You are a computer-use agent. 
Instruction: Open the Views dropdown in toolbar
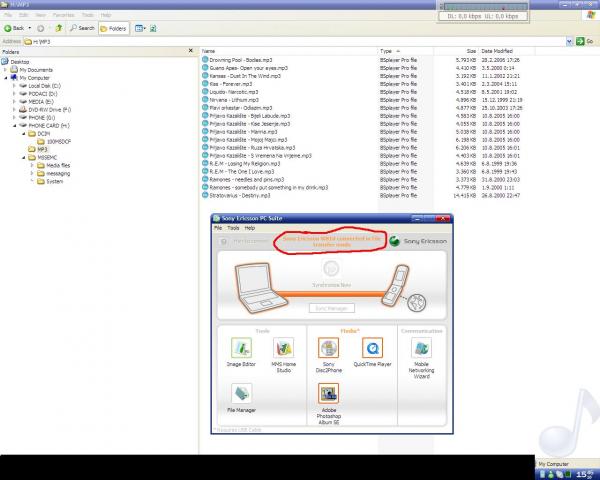(140, 28)
